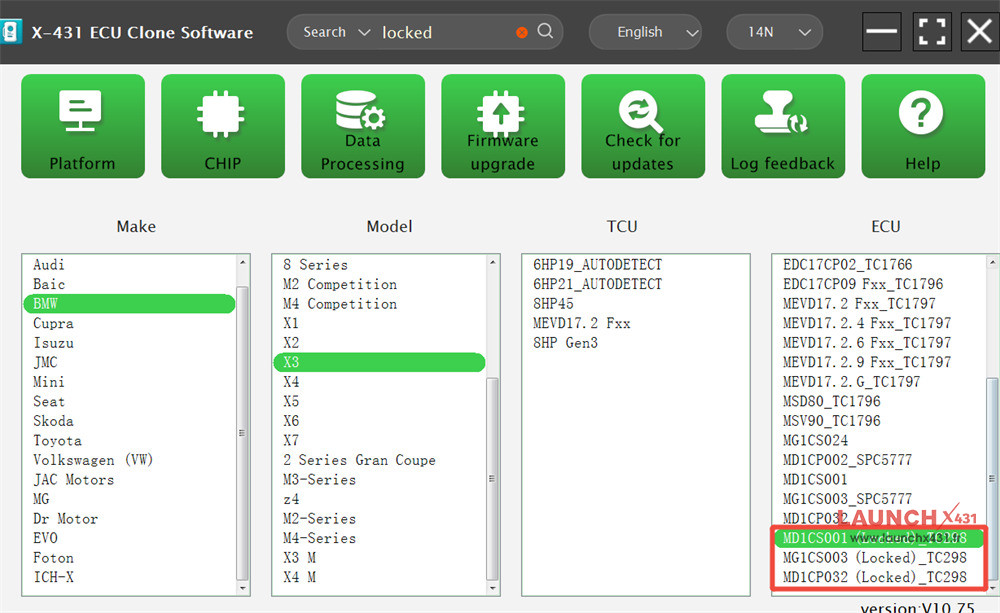Select 6HP19_AUTODETECT TCU
1000x613 pixels.
click(598, 265)
